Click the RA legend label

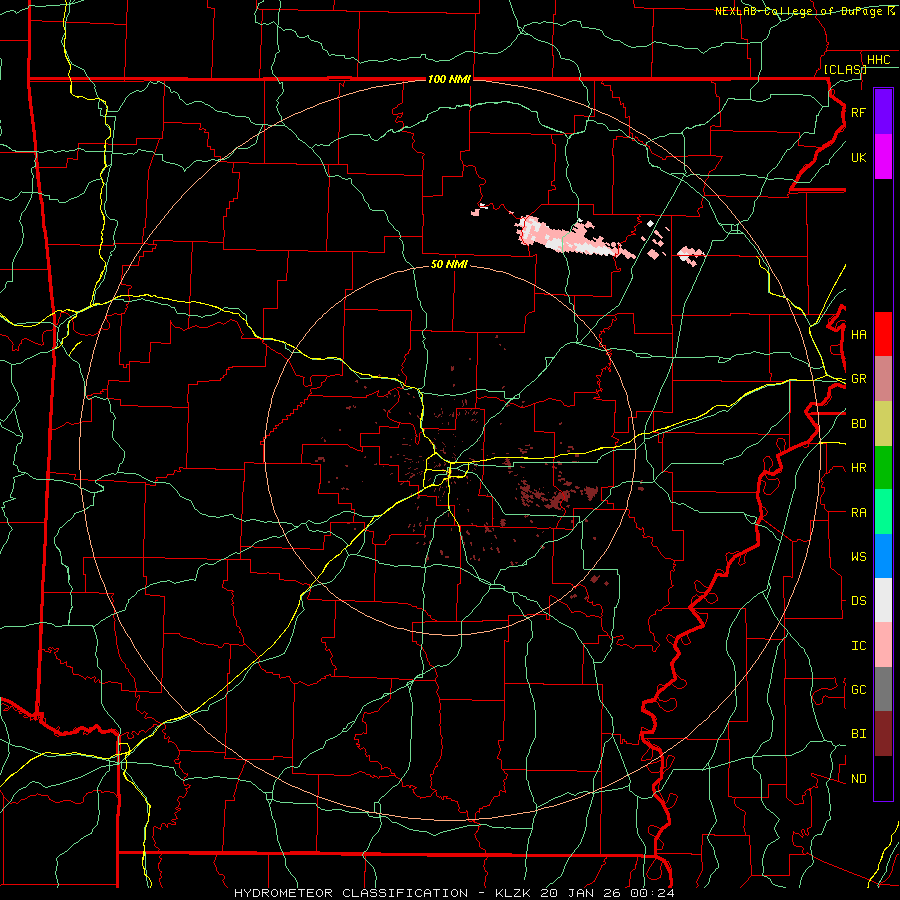click(858, 512)
